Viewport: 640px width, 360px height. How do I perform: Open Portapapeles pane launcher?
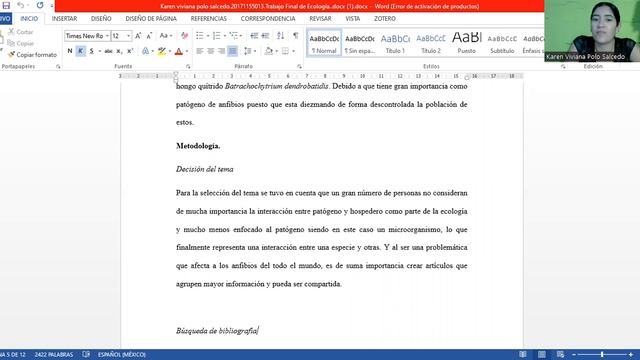[x=58, y=66]
